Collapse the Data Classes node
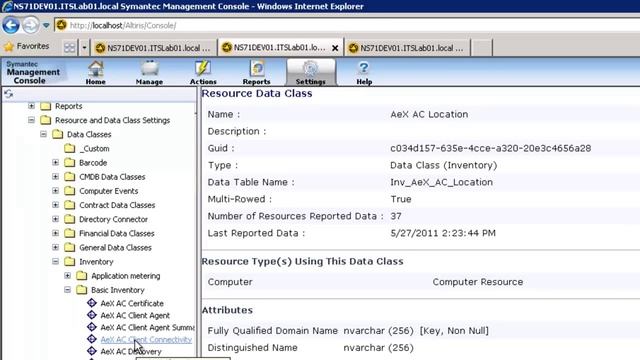640x360 pixels. [x=44, y=134]
